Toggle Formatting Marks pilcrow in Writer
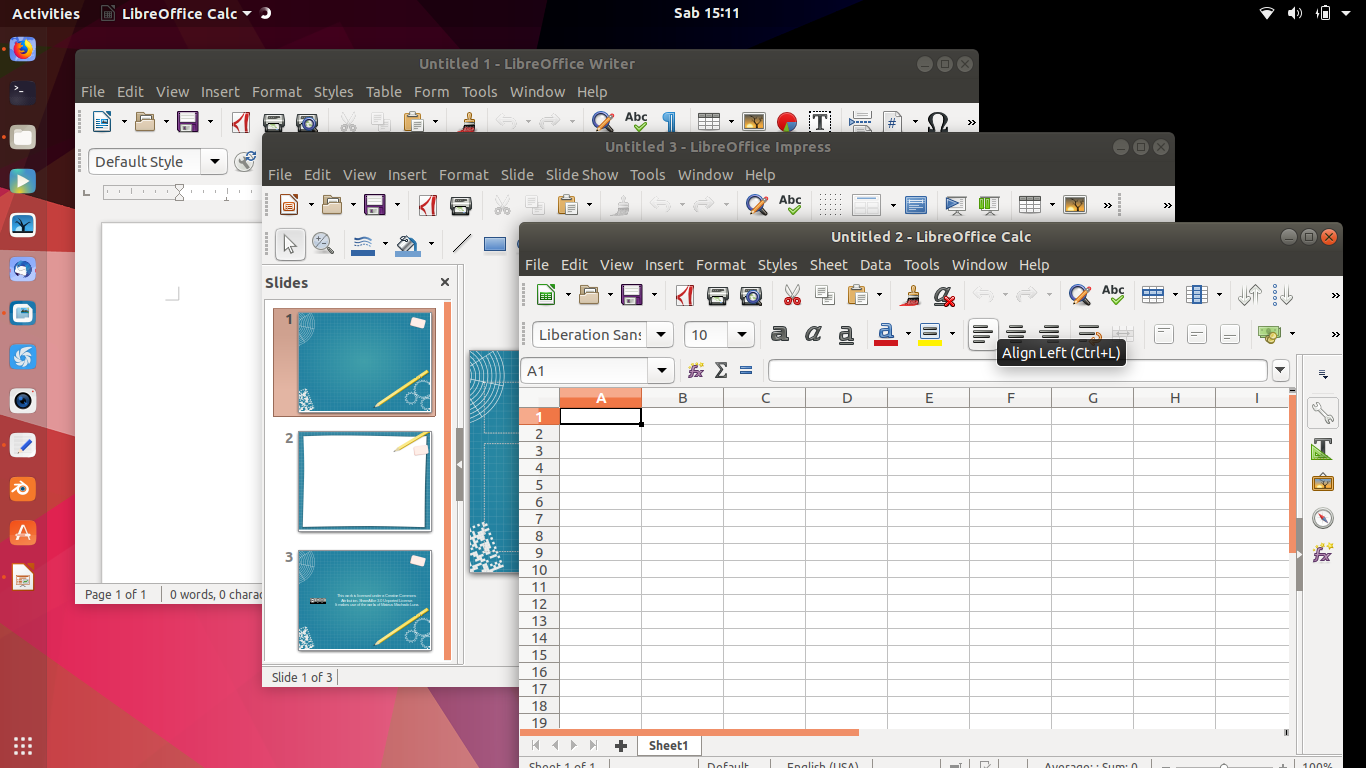The width and height of the screenshot is (1366, 768). 669,122
